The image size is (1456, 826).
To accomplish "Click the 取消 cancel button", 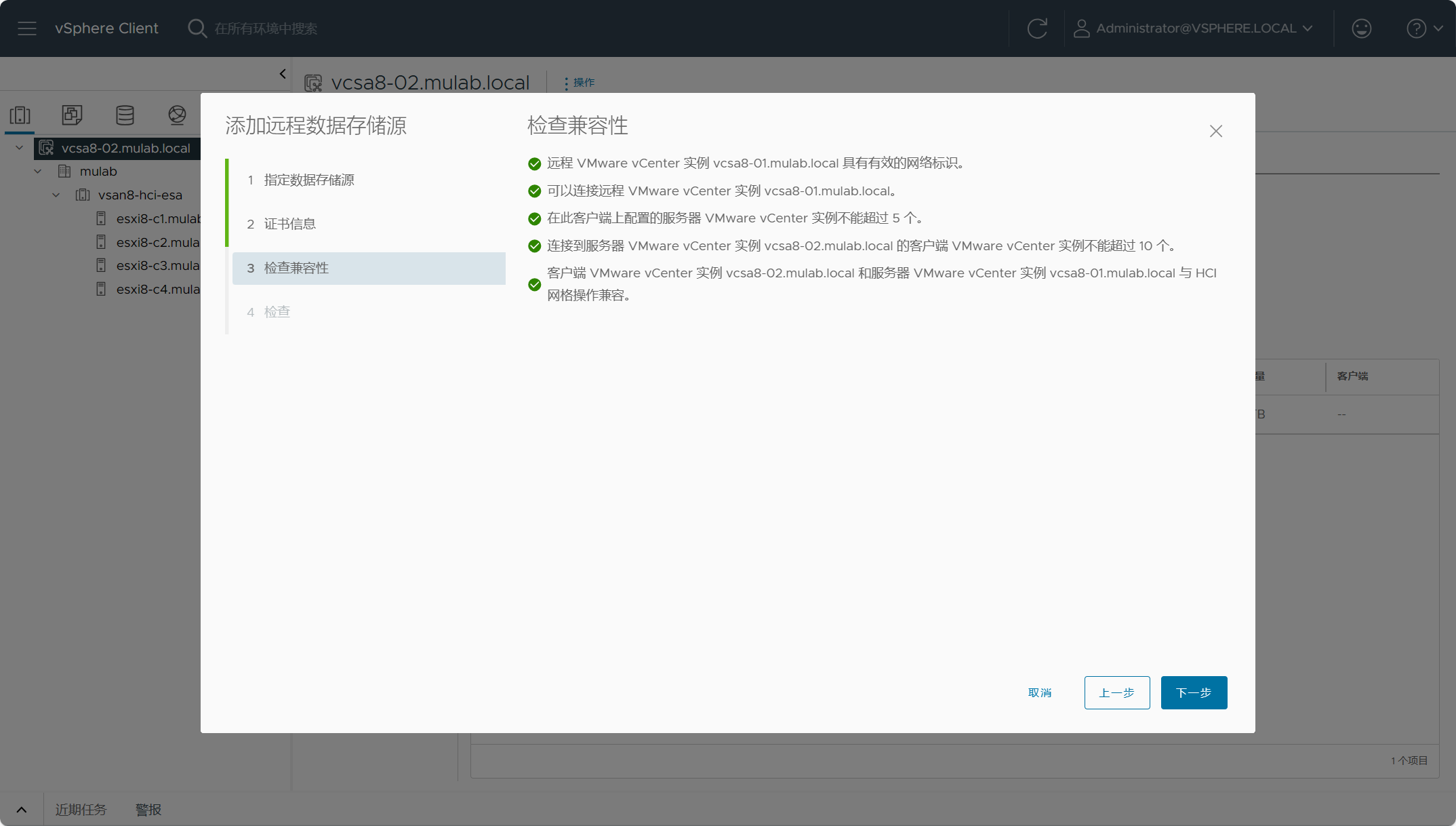I will coord(1040,692).
